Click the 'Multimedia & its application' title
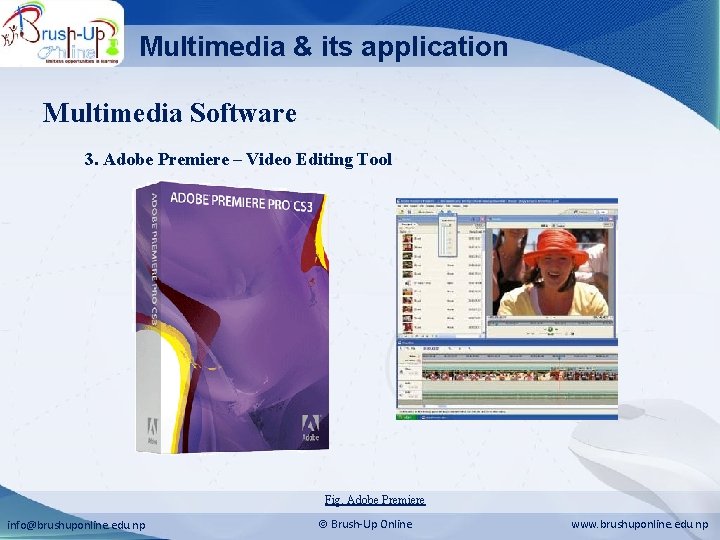The image size is (720, 540). point(324,46)
